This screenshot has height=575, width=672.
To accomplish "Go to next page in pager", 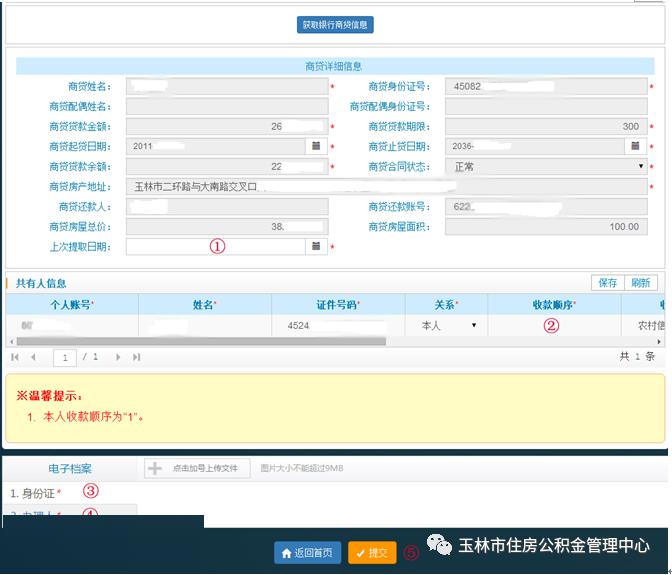I will click(118, 357).
